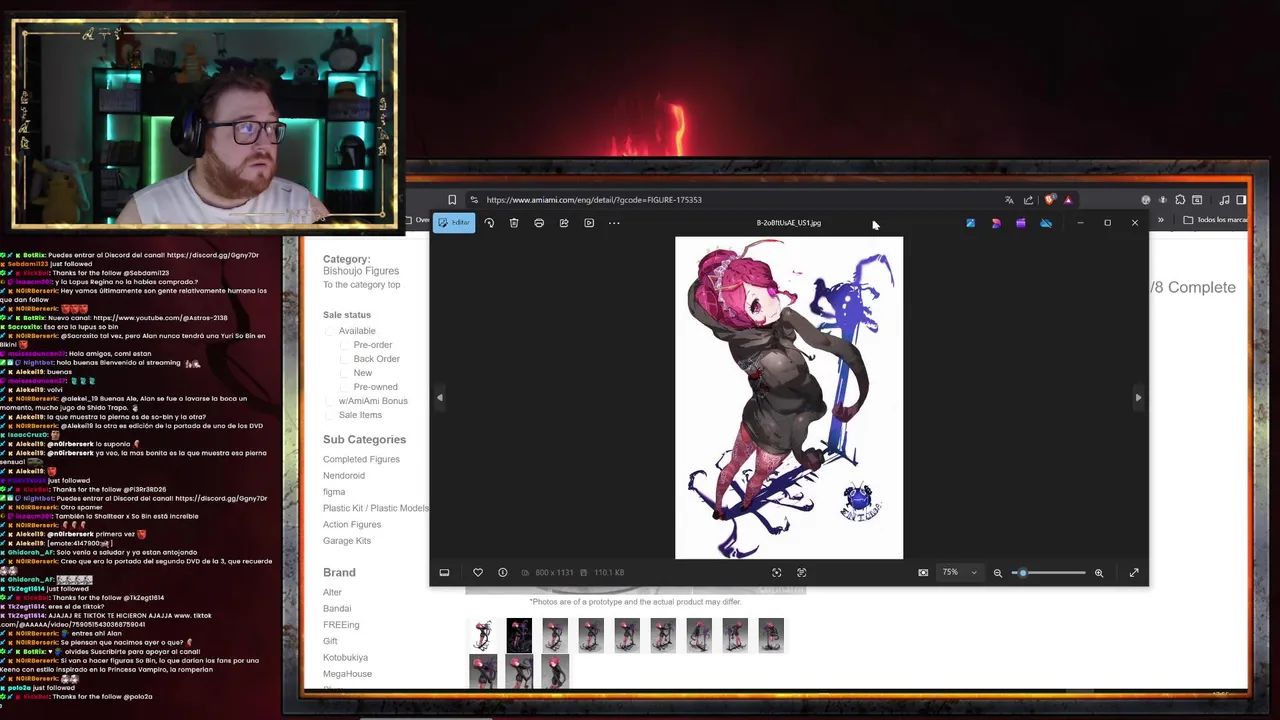
Task: Select the Kotobukiya brand link
Action: [x=345, y=658]
